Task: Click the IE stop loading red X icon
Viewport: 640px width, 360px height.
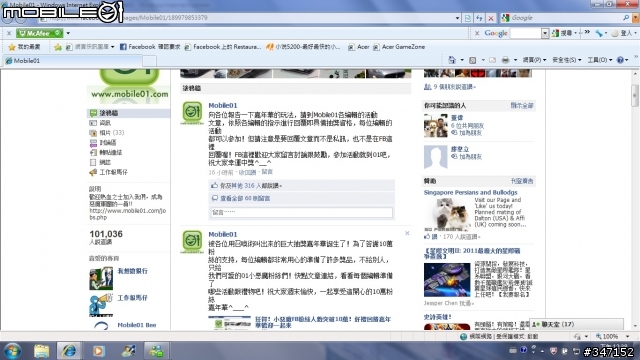Action: (491, 18)
